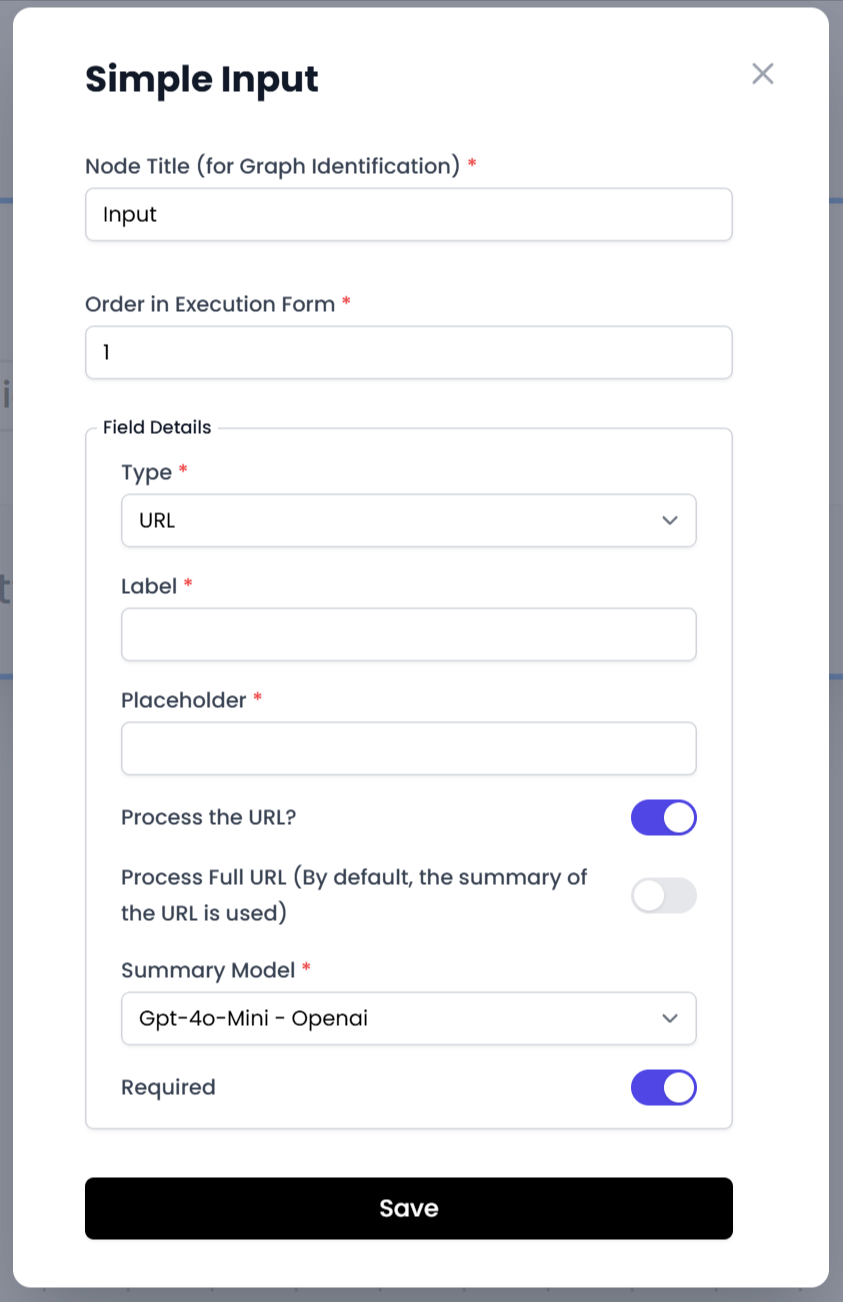Click the Required label text
Viewport: 843px width, 1302px height.
tap(168, 1087)
